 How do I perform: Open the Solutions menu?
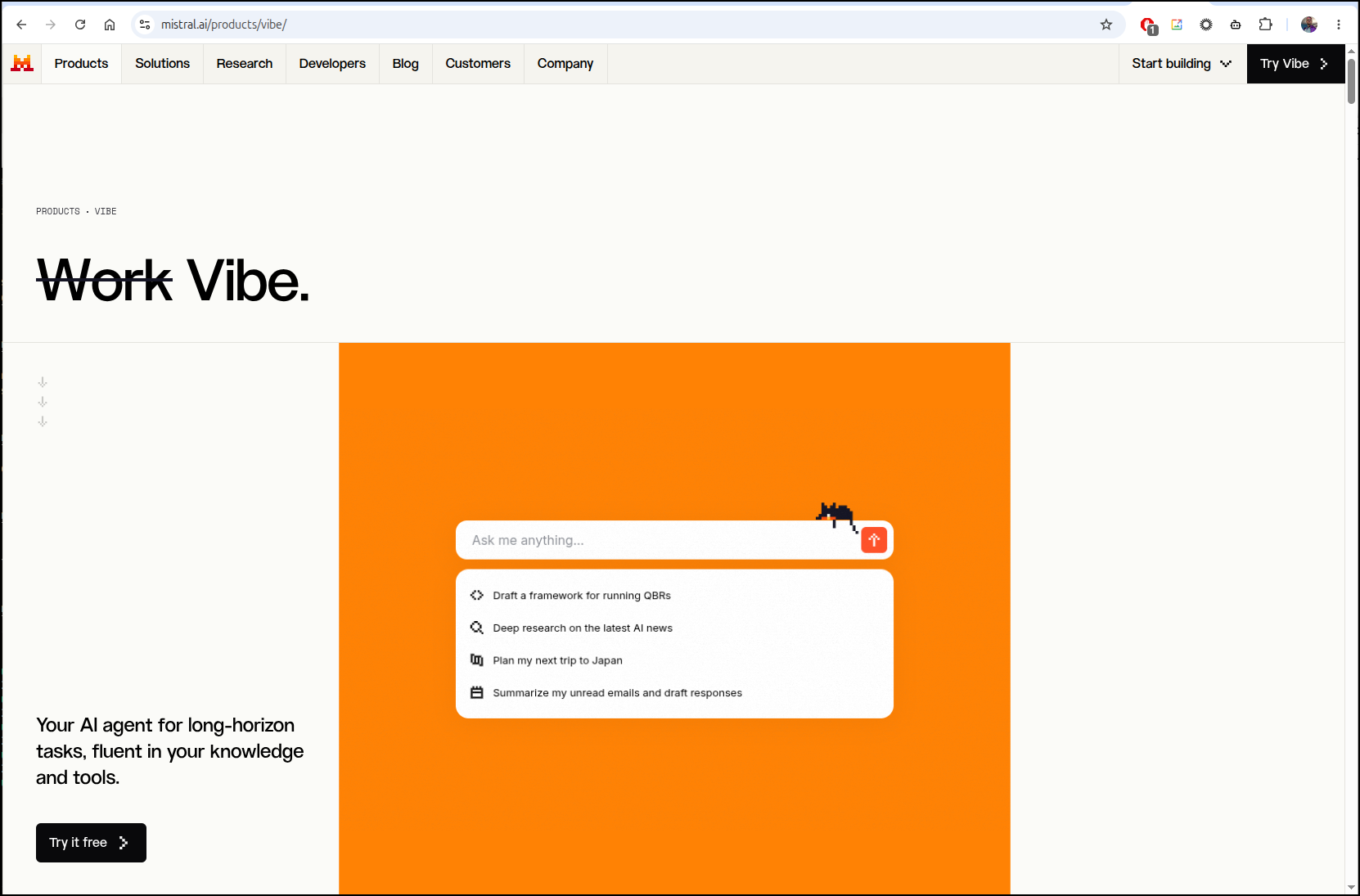[x=162, y=64]
